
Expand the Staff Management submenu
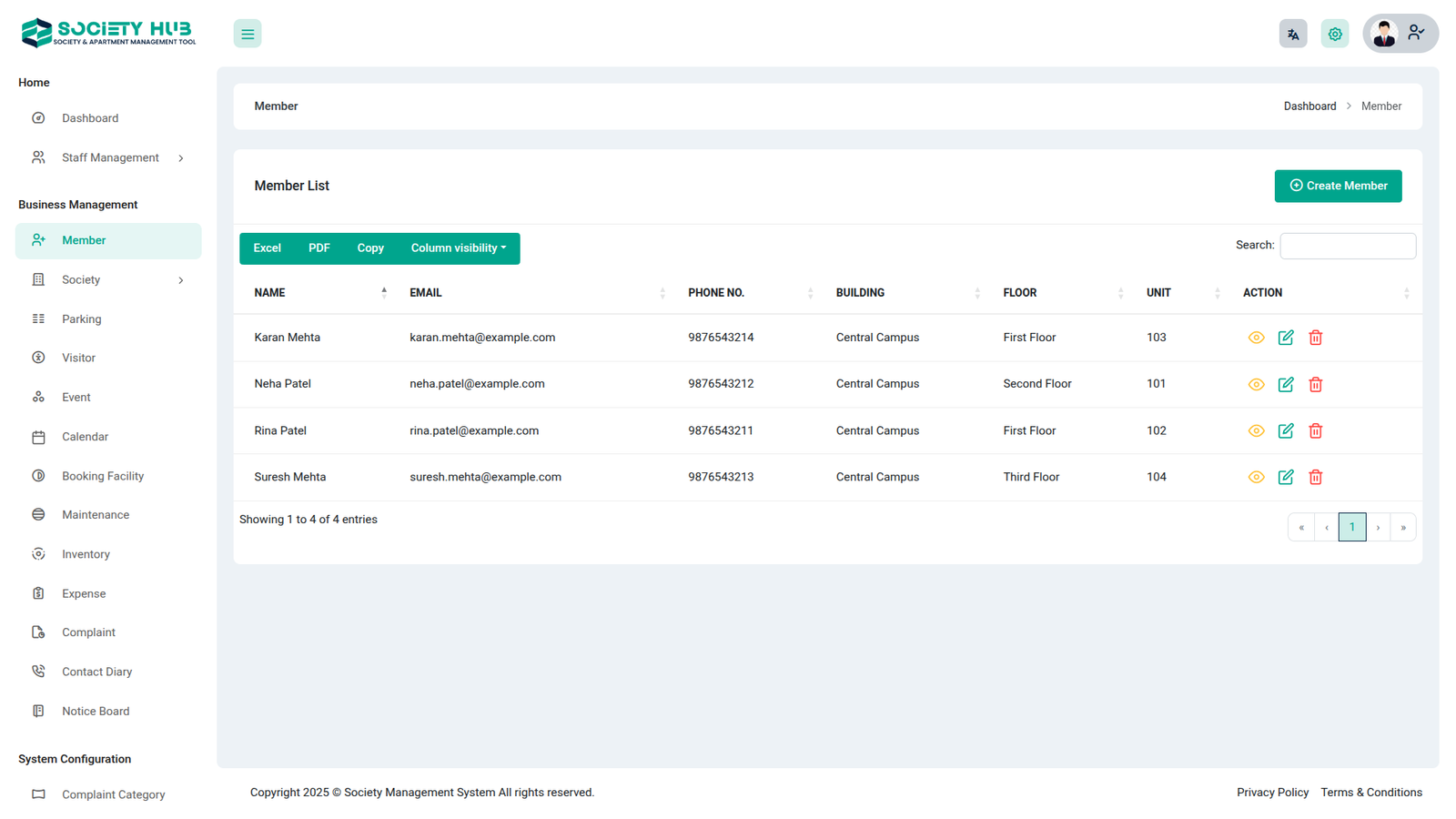(x=109, y=158)
